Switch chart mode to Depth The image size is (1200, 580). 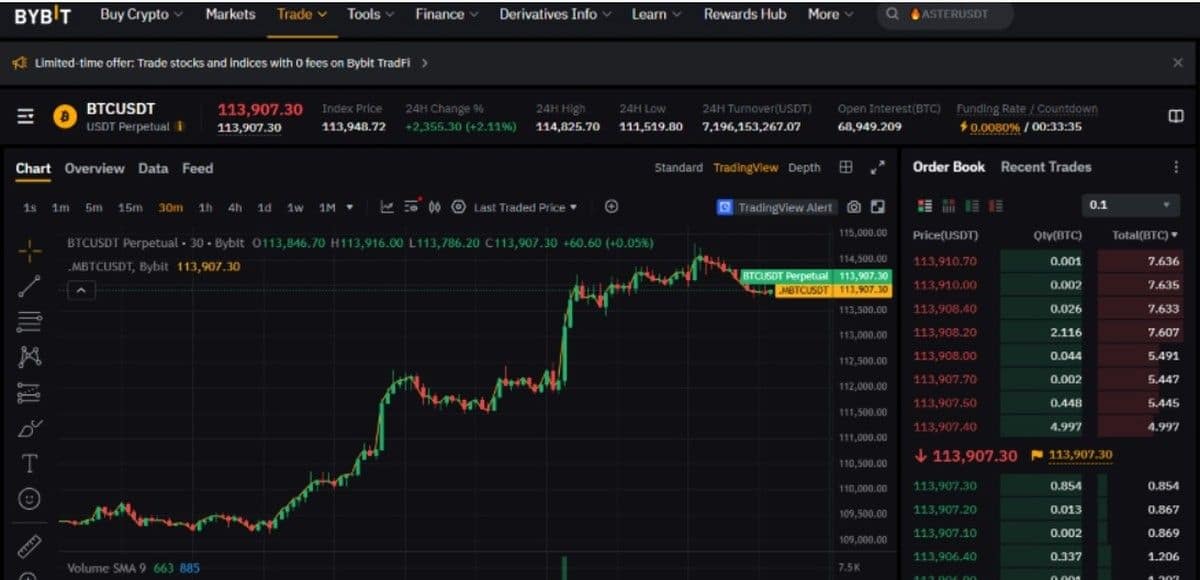pos(804,168)
